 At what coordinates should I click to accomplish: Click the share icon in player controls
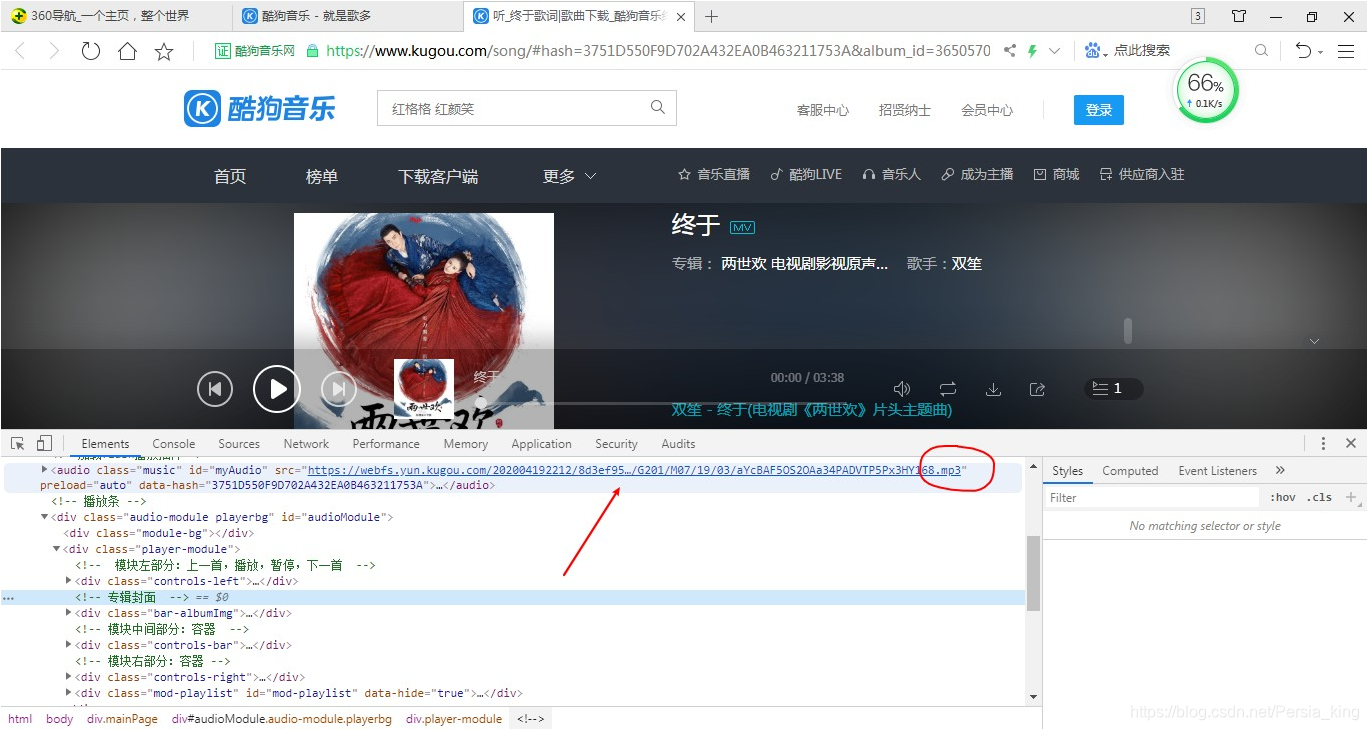1037,388
